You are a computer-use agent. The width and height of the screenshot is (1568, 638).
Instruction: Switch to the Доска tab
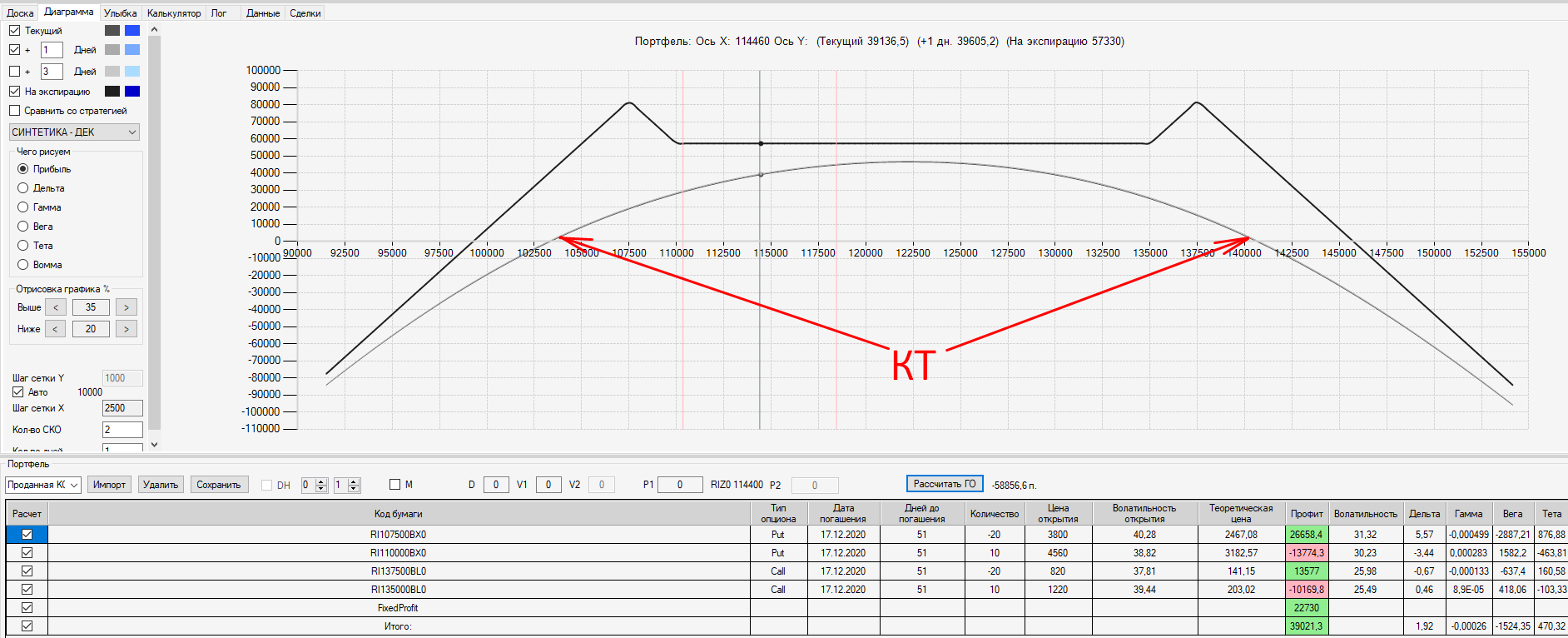coord(20,13)
